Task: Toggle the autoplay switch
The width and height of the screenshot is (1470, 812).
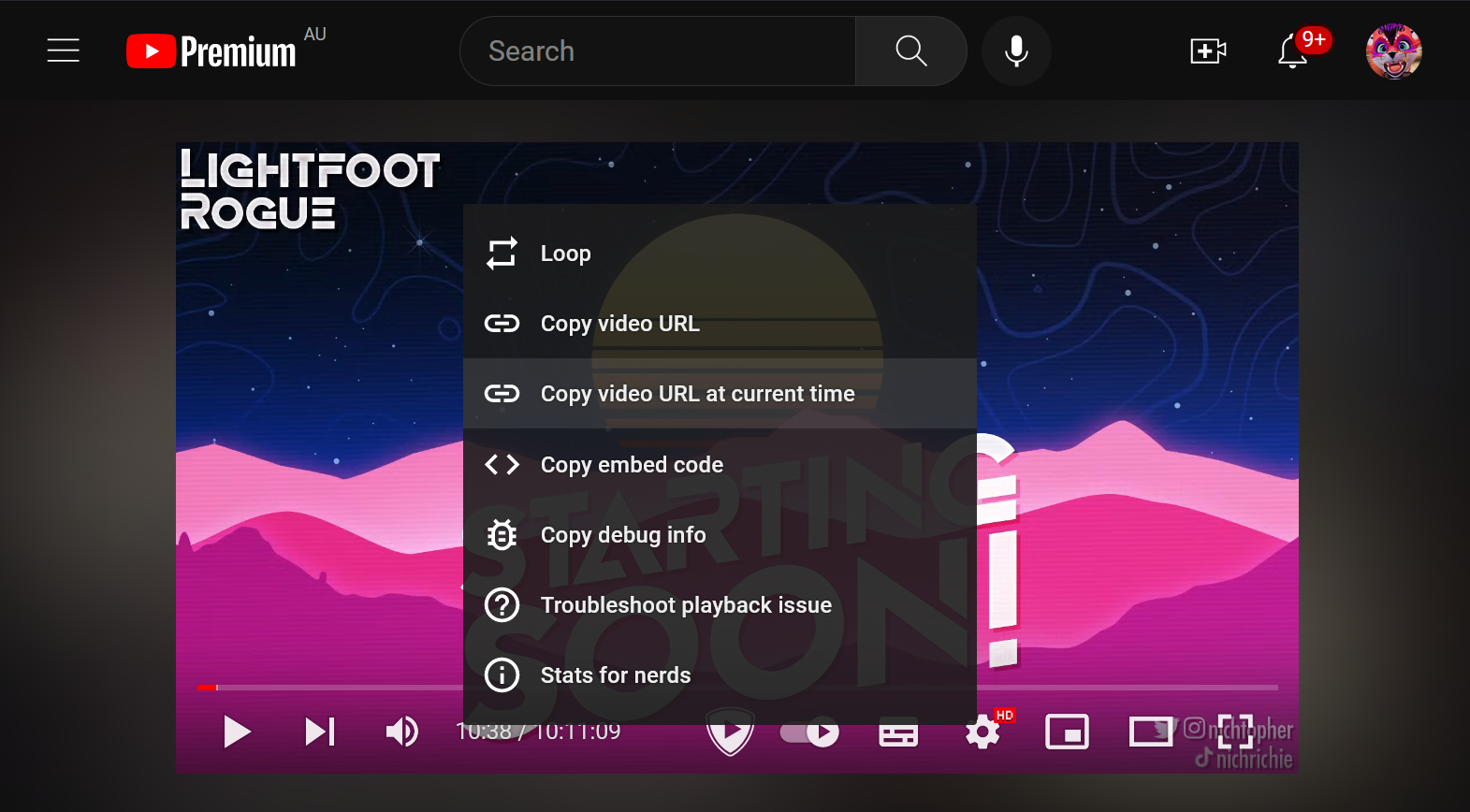Action: point(810,732)
